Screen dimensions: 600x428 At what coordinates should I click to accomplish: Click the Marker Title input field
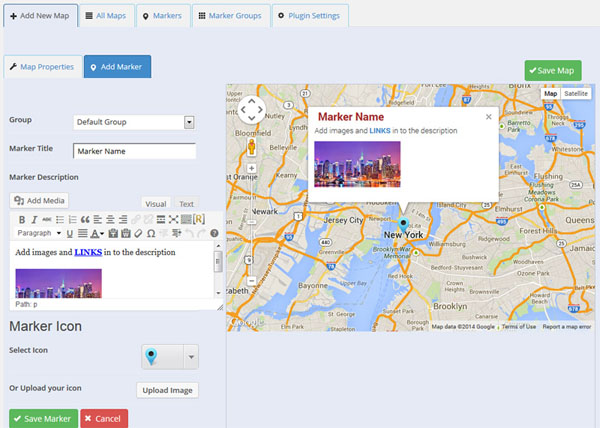coord(134,151)
